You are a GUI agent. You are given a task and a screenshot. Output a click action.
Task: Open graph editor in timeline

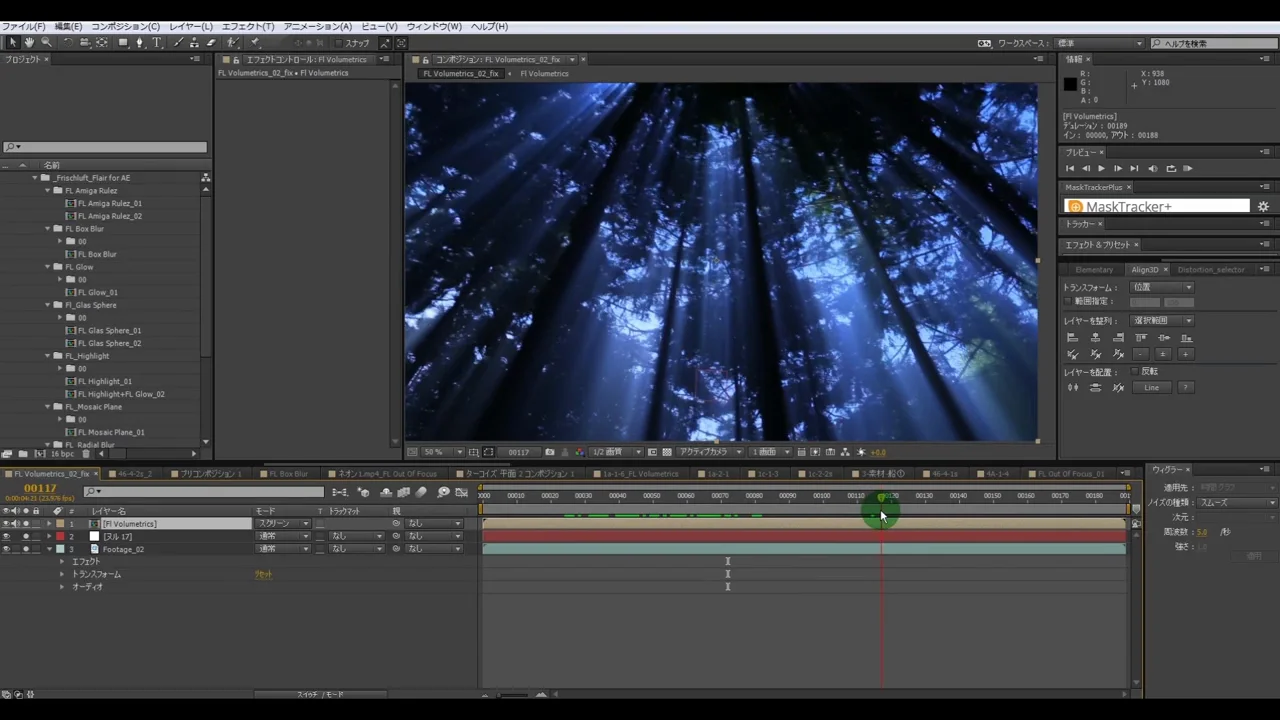point(461,492)
